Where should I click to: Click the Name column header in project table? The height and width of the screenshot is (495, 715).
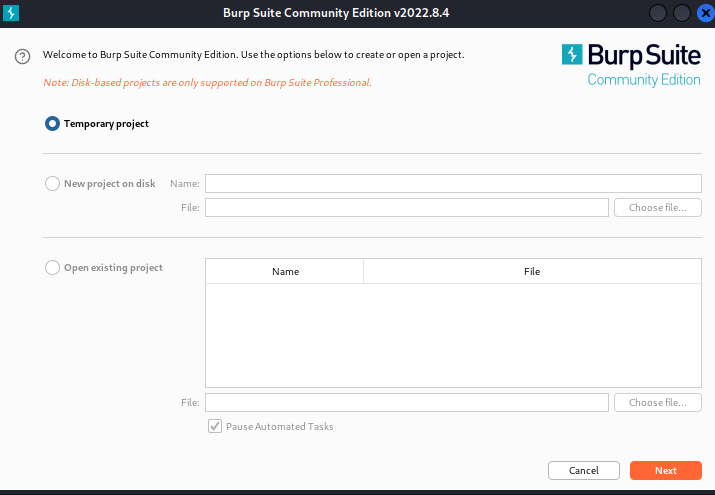tap(285, 271)
